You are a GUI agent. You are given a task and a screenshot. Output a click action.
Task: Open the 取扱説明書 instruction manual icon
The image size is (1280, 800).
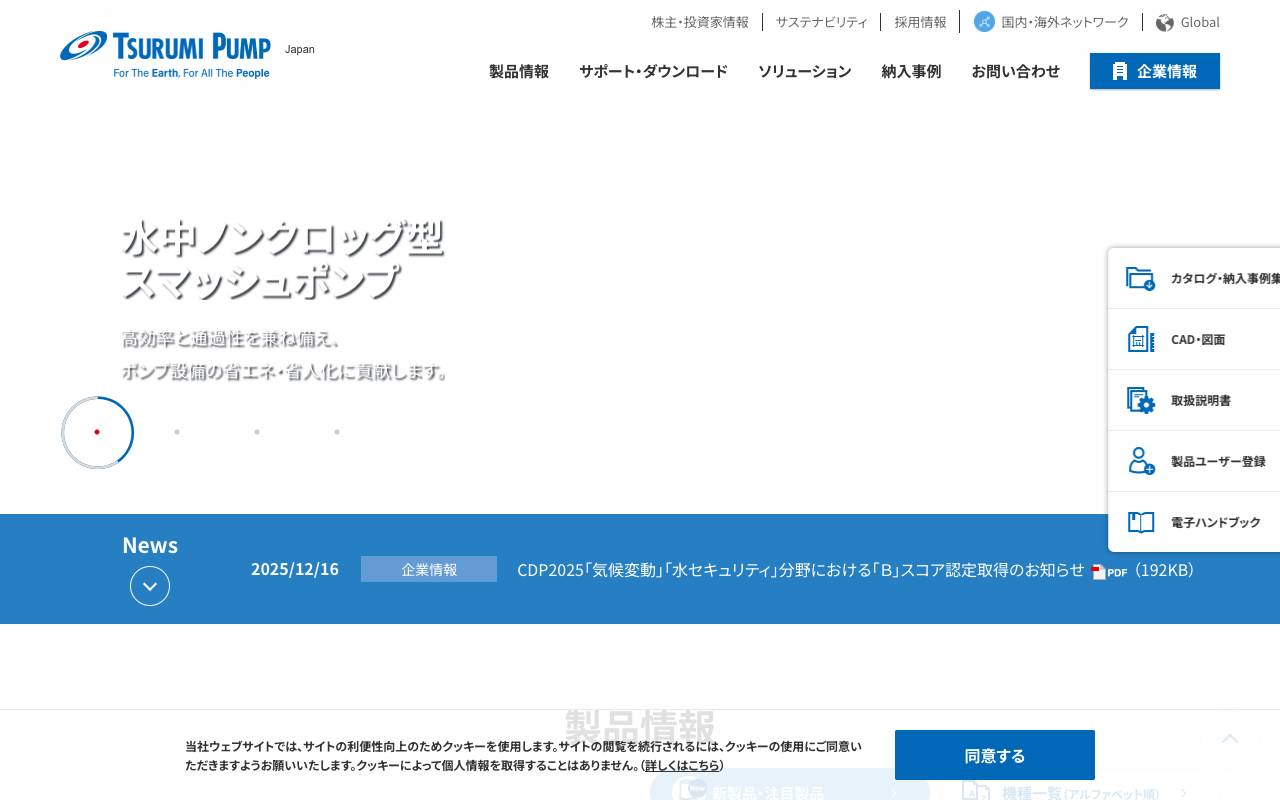(1141, 400)
